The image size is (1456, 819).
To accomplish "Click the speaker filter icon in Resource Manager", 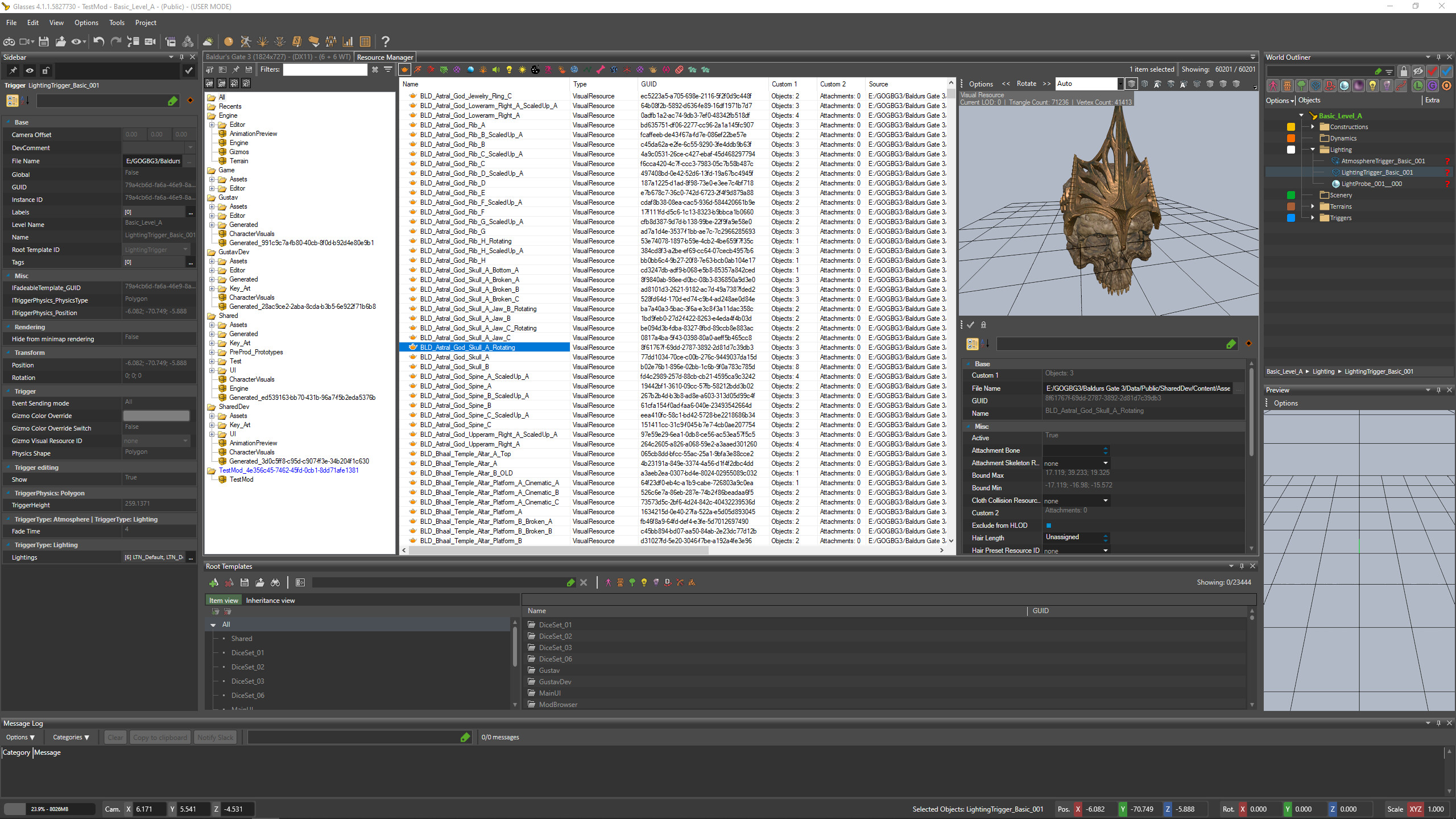I will coord(496,69).
